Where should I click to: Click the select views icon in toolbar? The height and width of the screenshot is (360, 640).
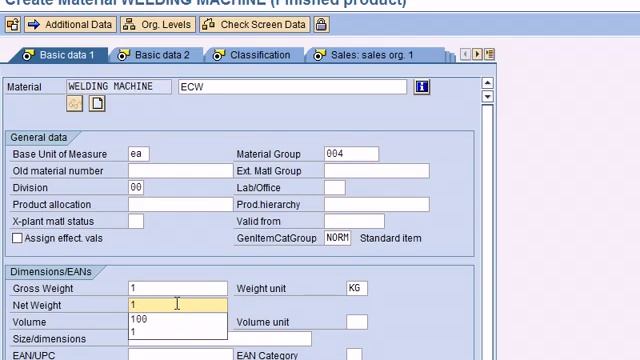point(13,24)
